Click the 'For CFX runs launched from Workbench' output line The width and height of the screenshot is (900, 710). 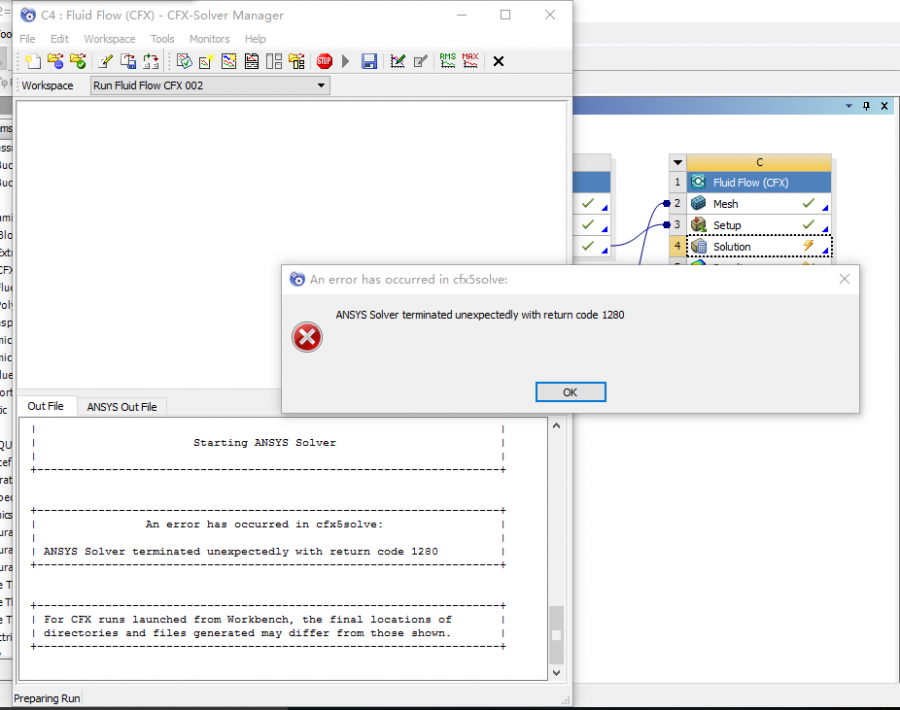pos(247,619)
